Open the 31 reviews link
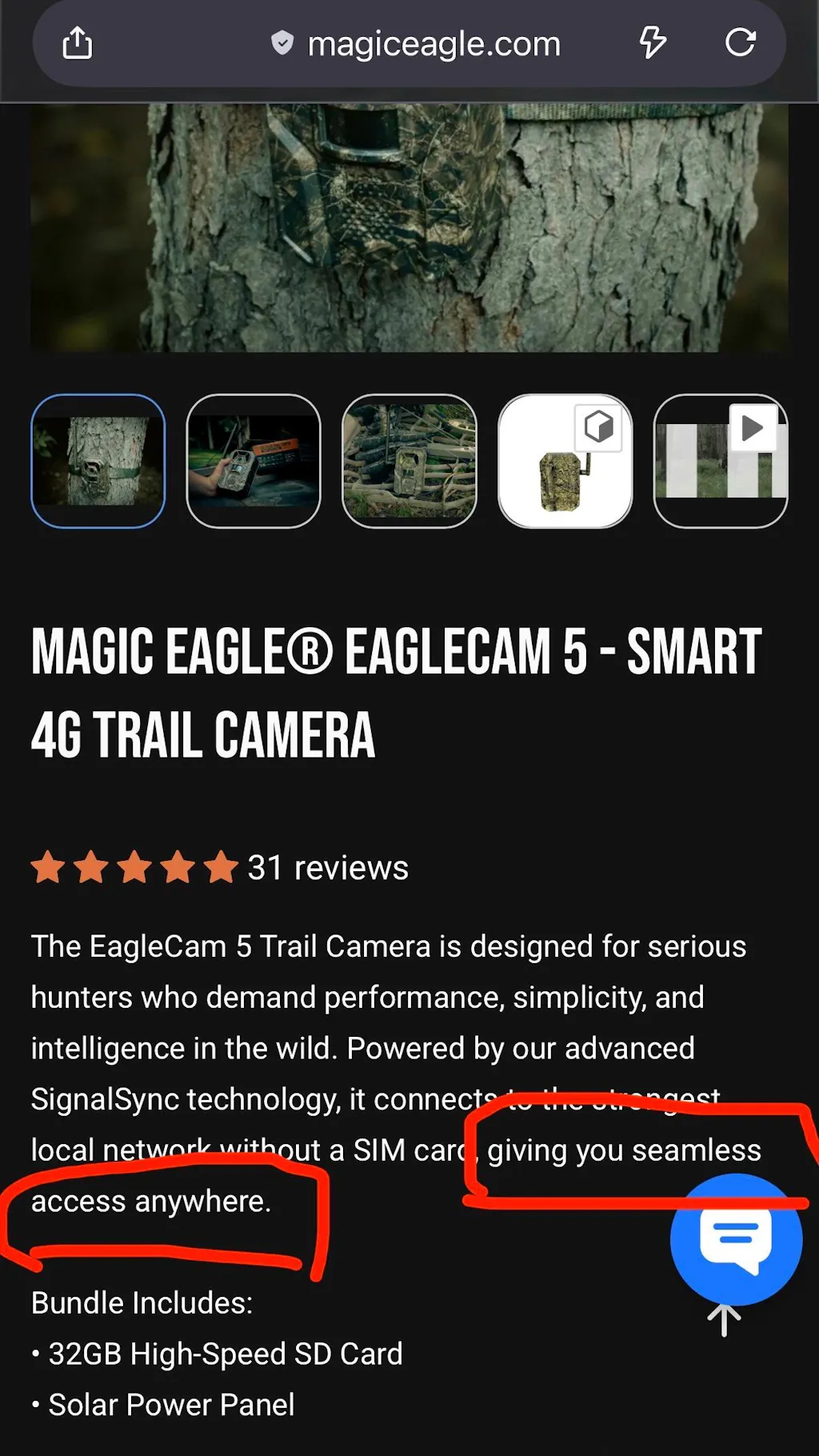Image resolution: width=819 pixels, height=1456 pixels. pos(328,868)
